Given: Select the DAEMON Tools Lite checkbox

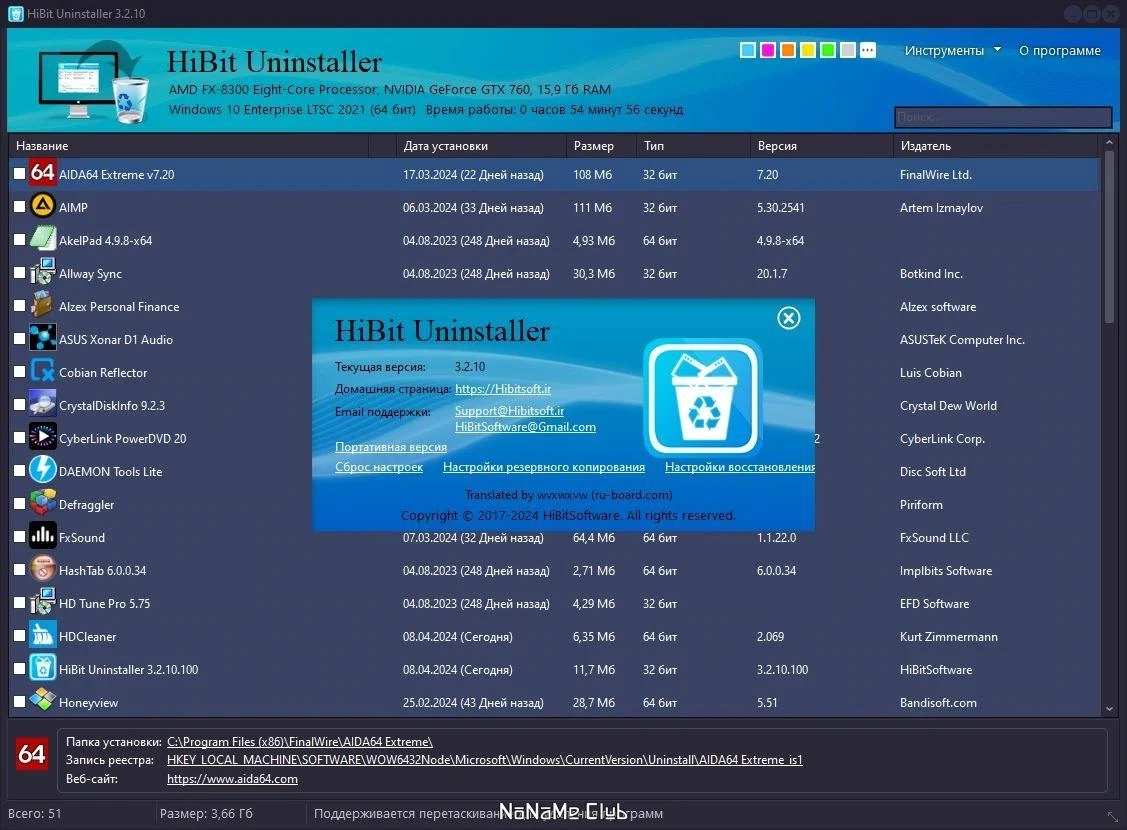Looking at the screenshot, I should point(19,471).
